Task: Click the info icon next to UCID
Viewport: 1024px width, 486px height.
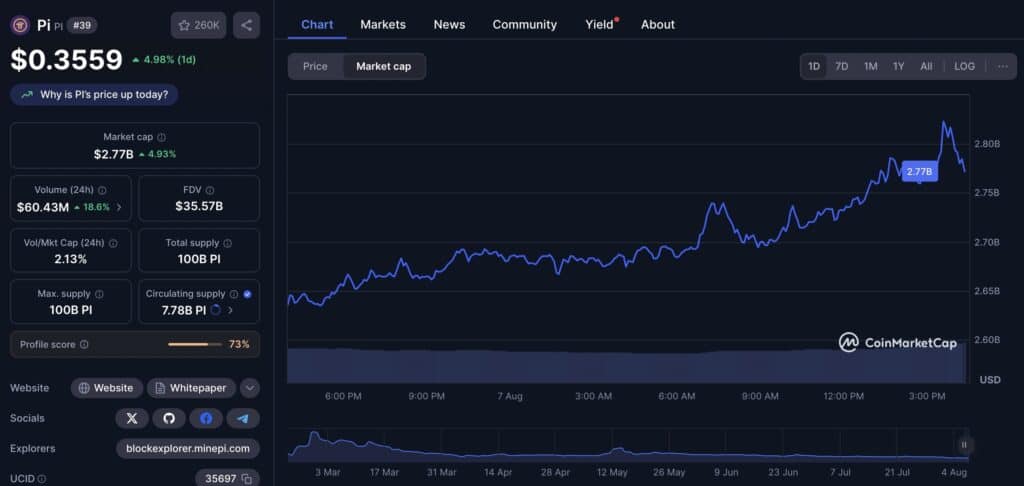Action: coord(42,479)
